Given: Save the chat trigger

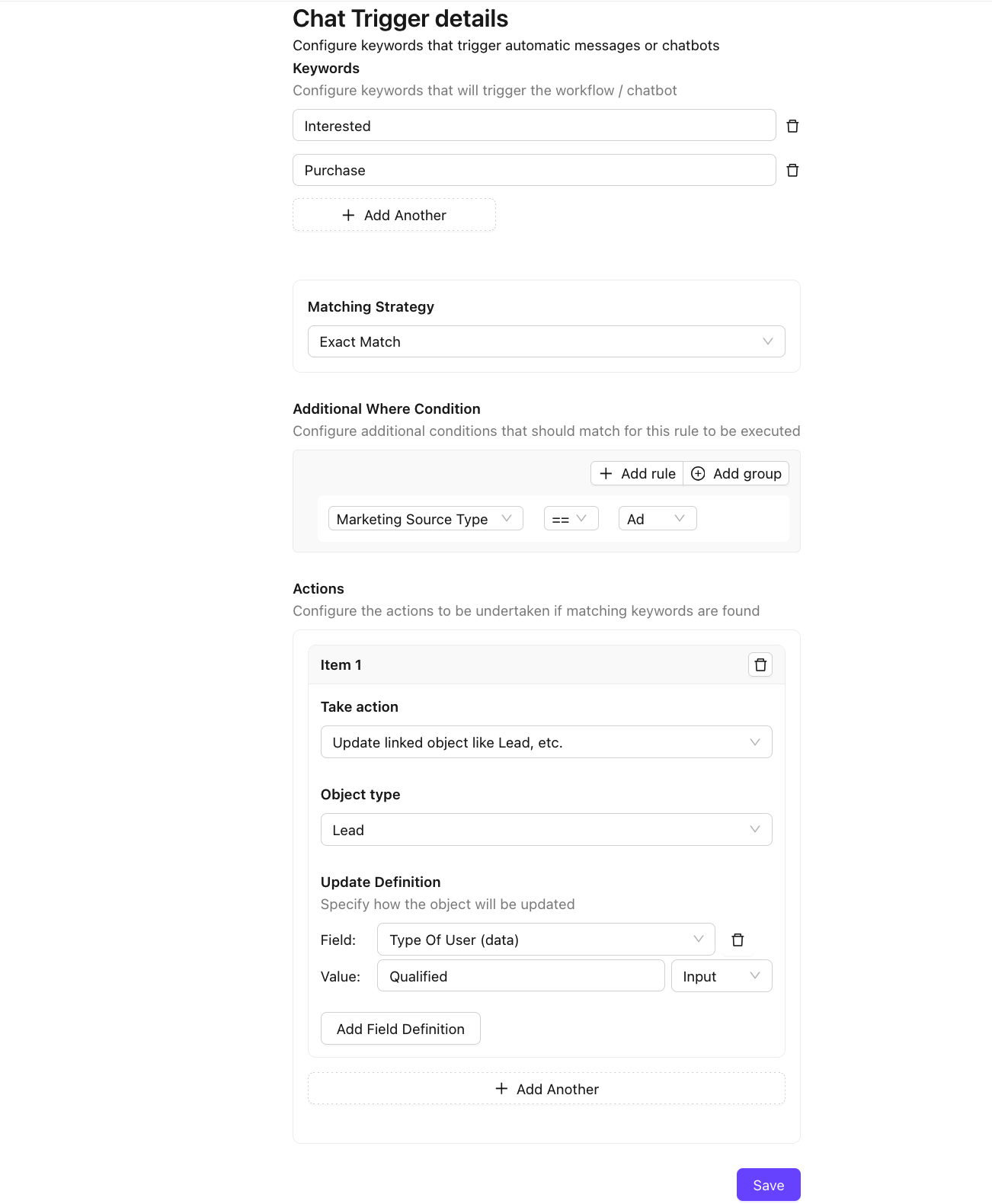Looking at the screenshot, I should (768, 1185).
